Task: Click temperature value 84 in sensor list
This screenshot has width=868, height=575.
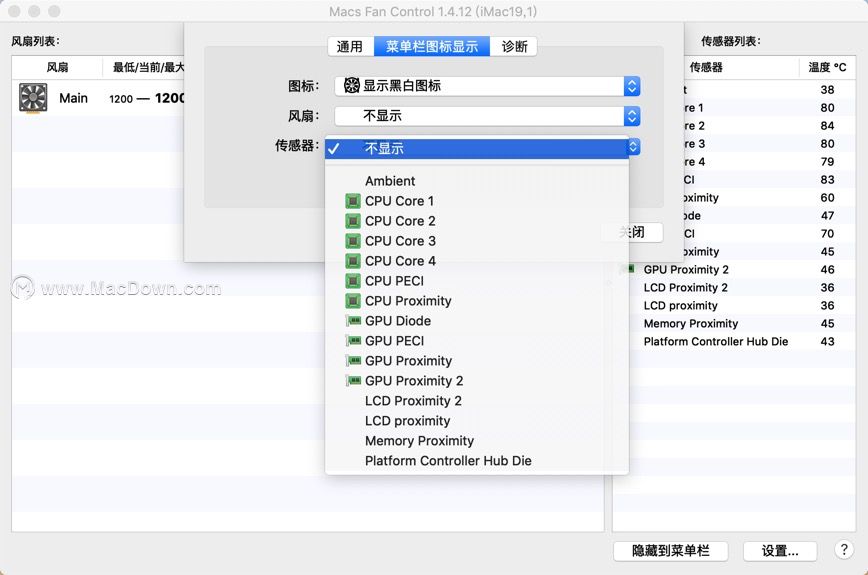Action: (x=828, y=126)
